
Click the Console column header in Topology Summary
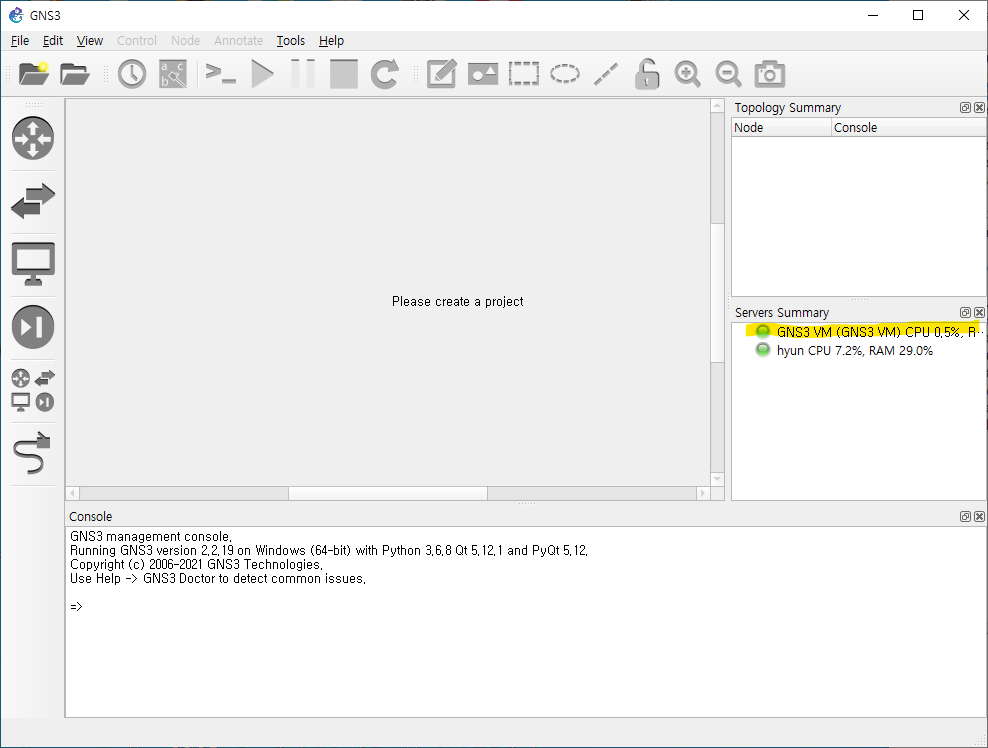point(909,127)
